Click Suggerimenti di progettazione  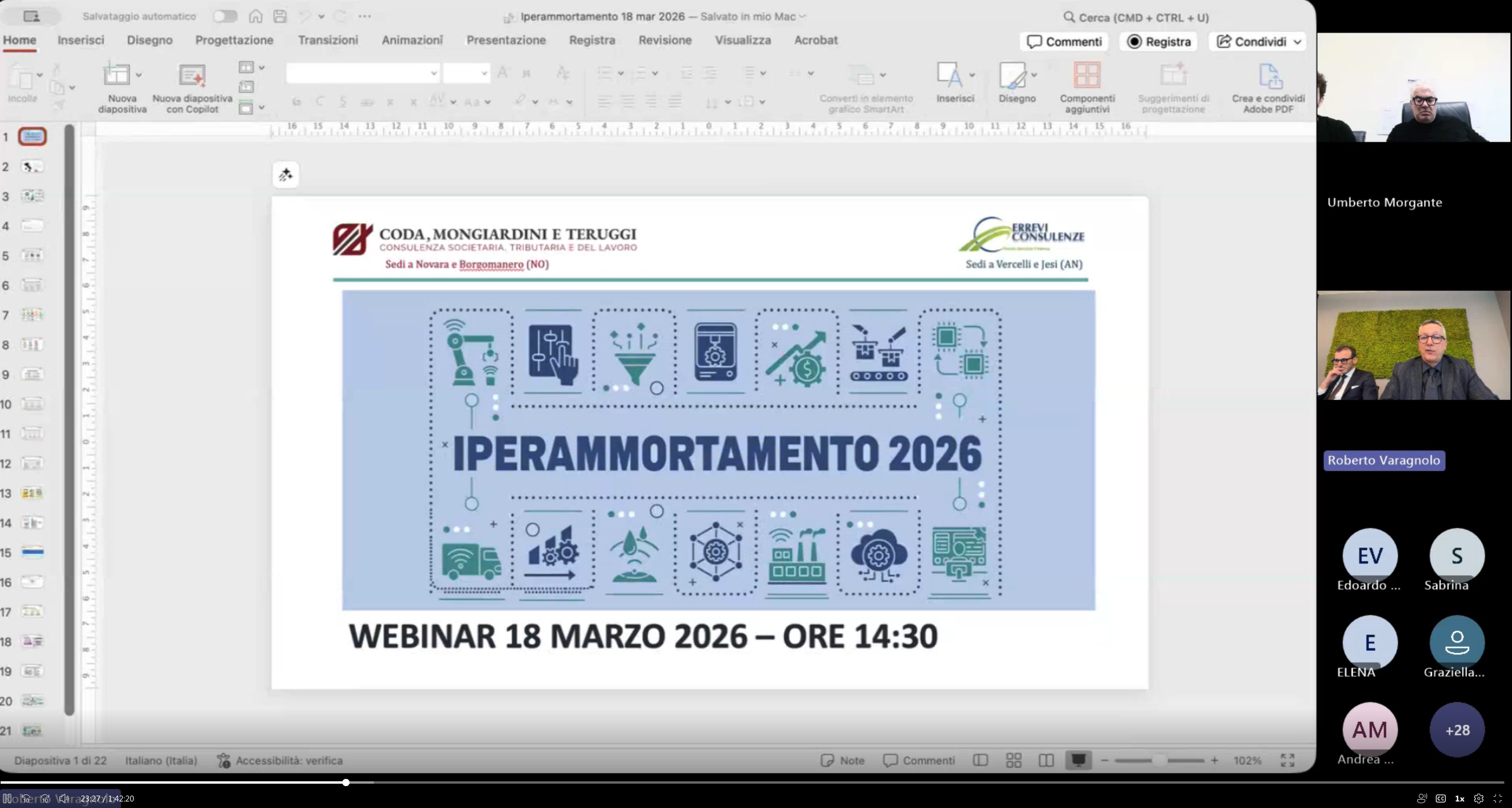point(1173,88)
